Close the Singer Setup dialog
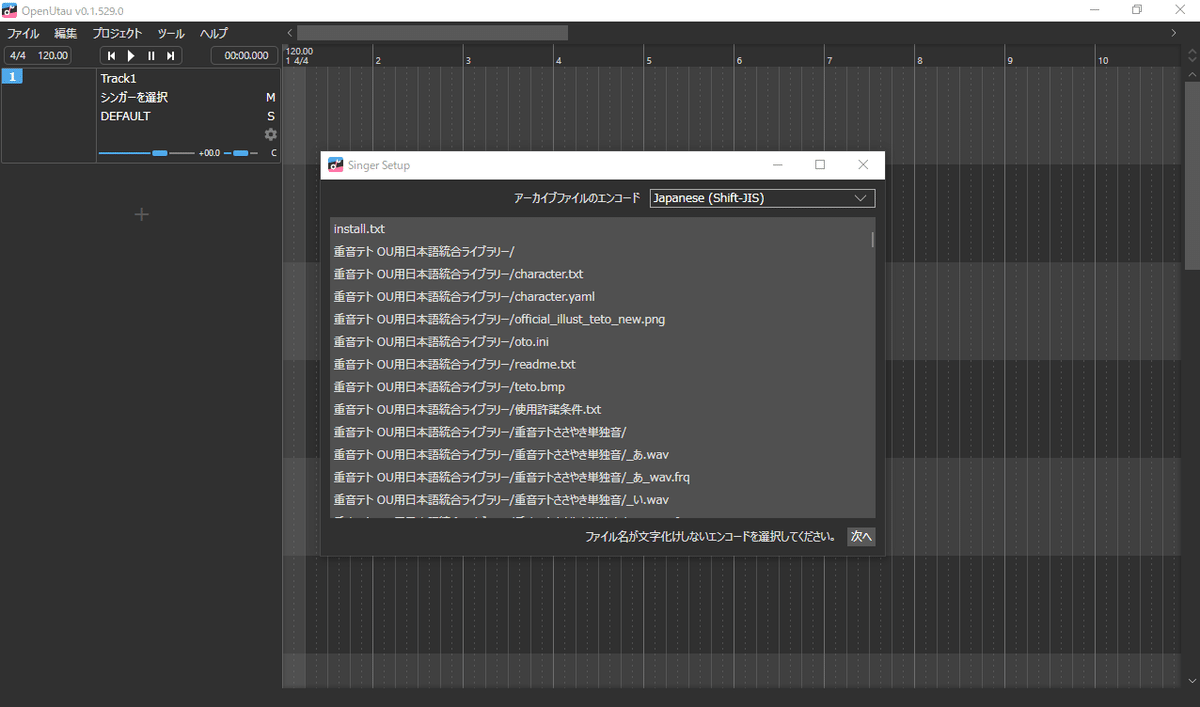This screenshot has width=1200, height=707. click(863, 165)
